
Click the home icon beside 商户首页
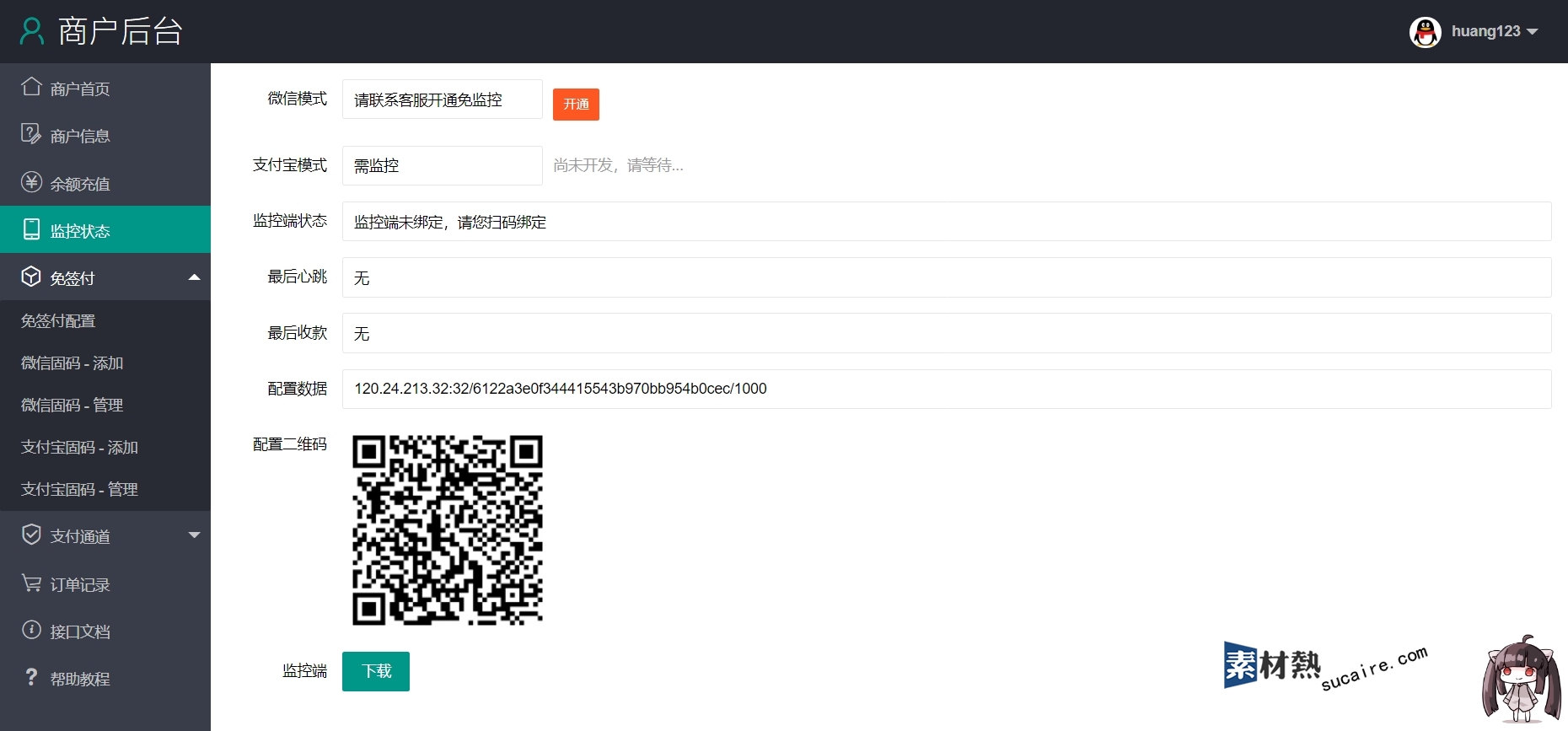pos(31,87)
